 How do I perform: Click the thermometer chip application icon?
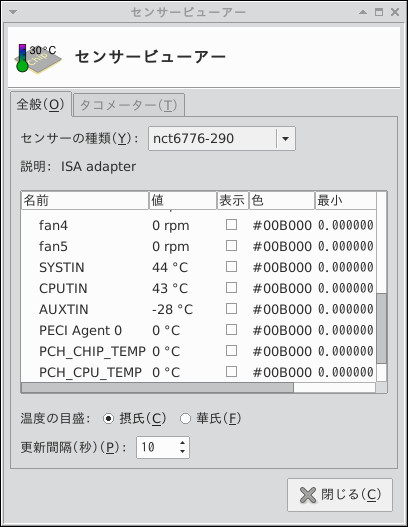pos(38,58)
